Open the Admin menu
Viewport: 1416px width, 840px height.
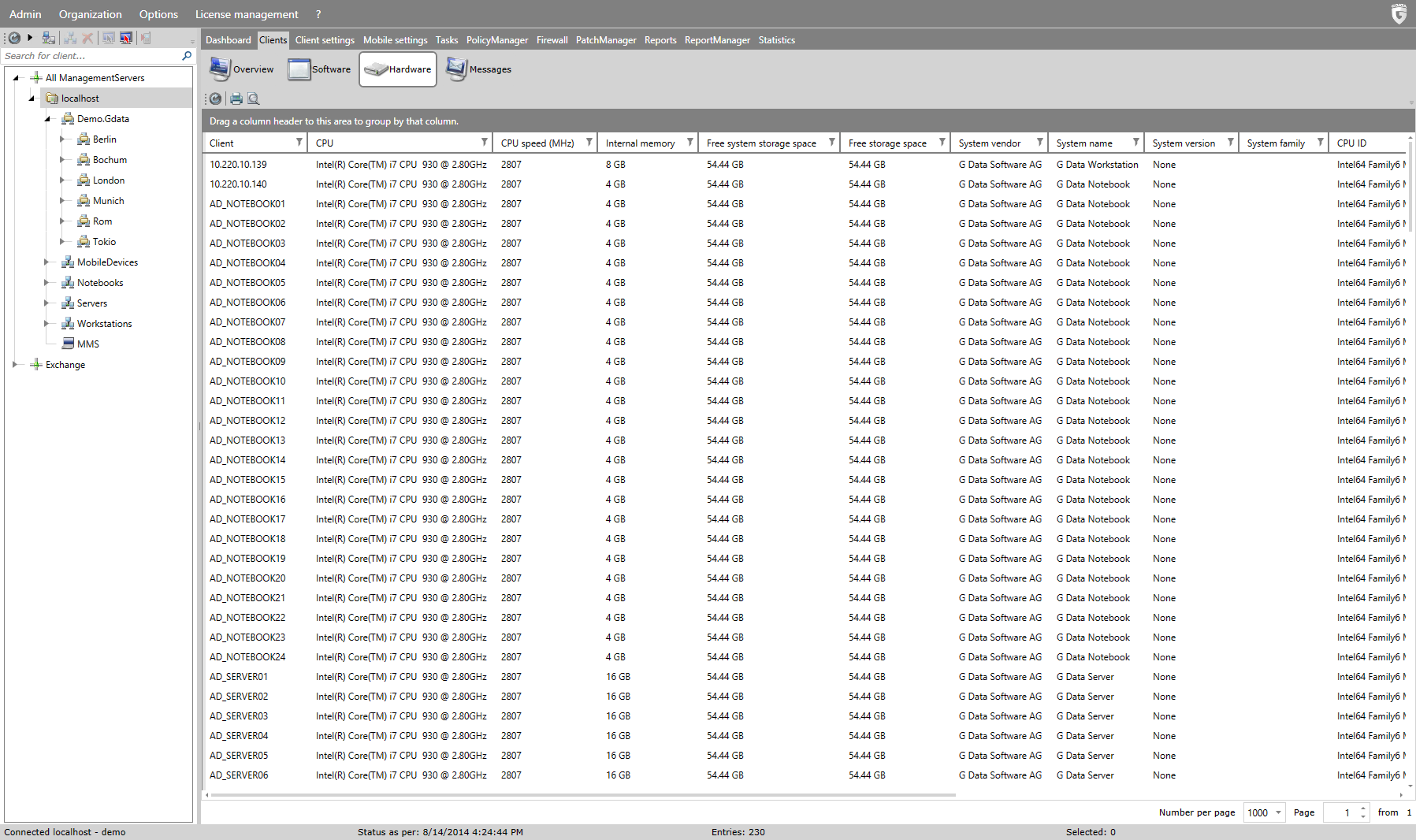point(25,14)
